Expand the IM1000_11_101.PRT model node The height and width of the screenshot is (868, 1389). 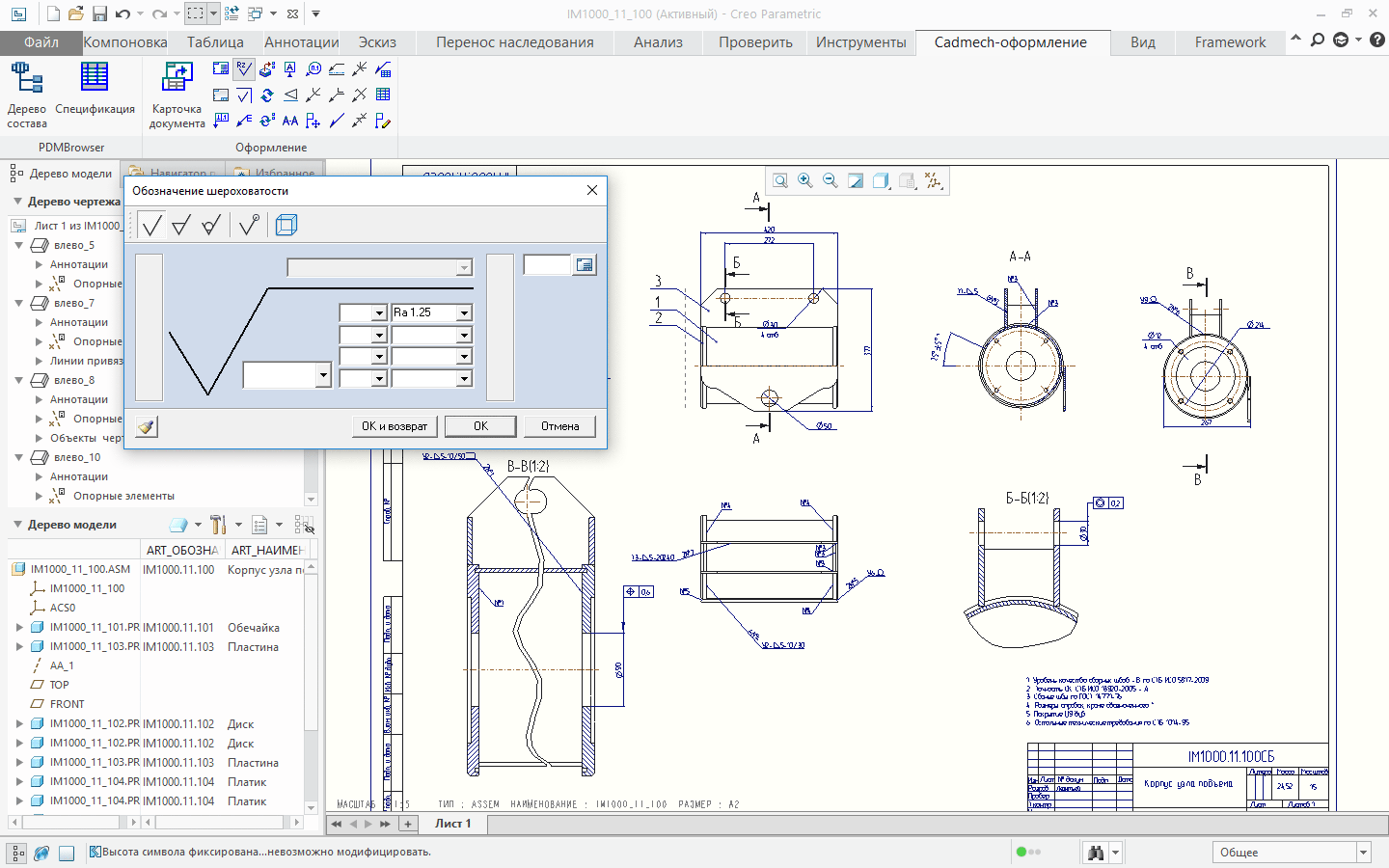click(x=19, y=627)
